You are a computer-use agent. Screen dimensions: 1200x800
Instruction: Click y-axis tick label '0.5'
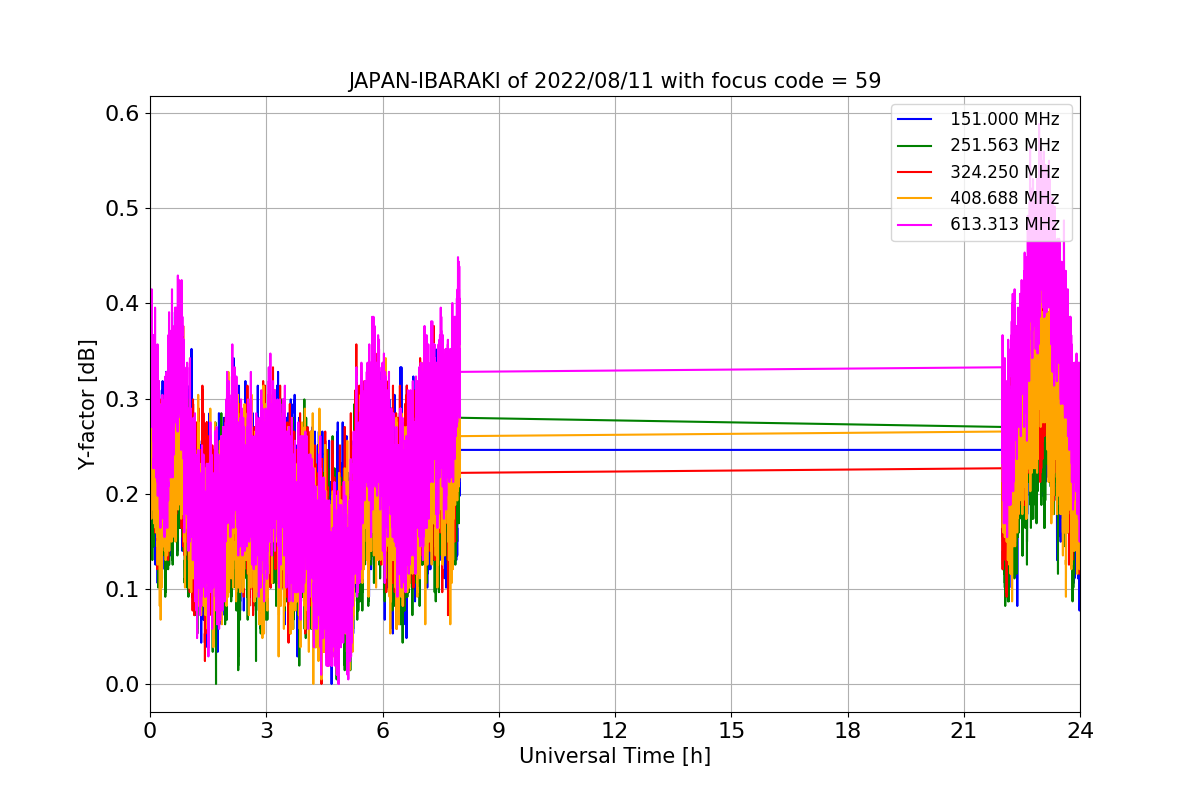(x=123, y=209)
